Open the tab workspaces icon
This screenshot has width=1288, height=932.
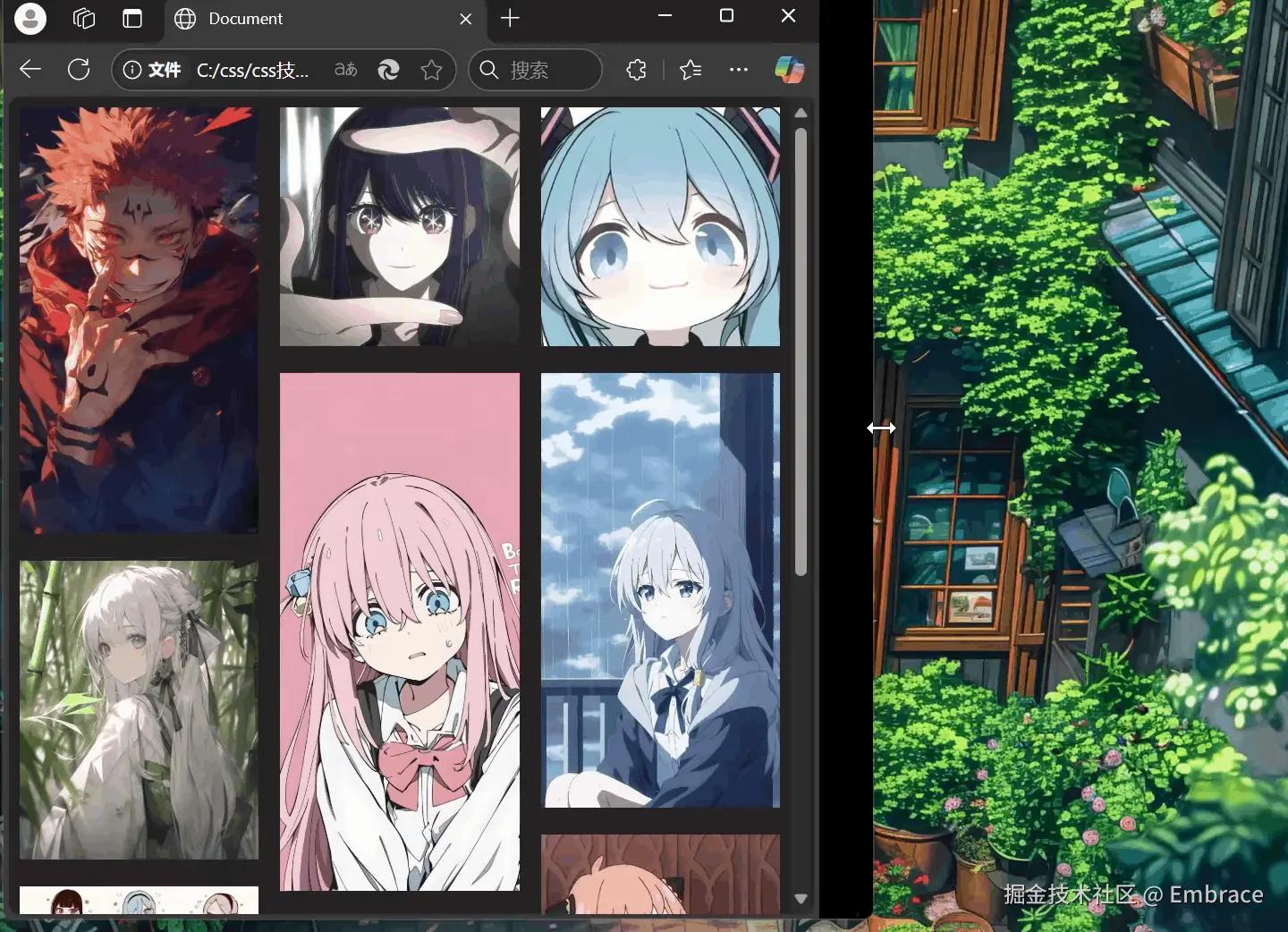tap(83, 18)
